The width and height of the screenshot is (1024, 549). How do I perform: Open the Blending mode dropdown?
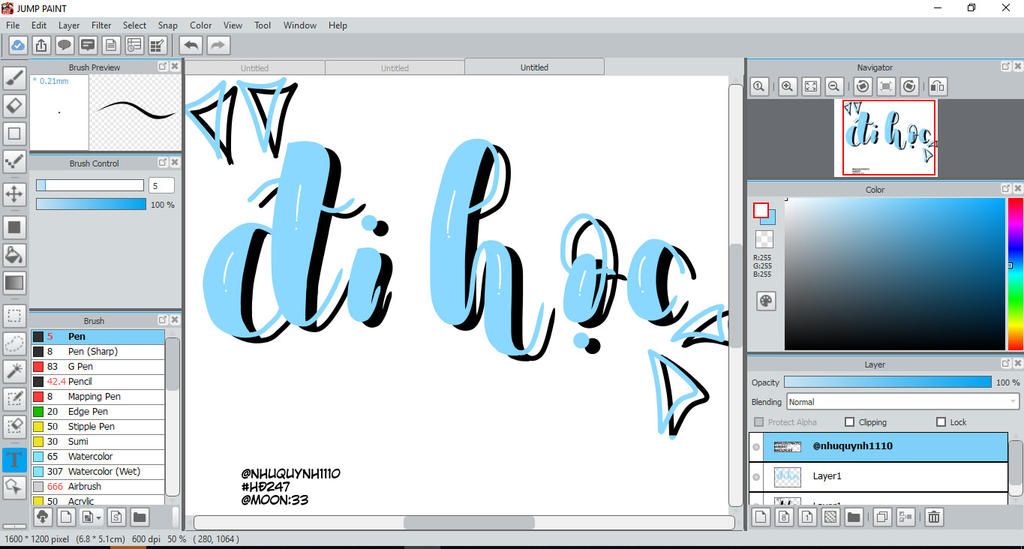[903, 402]
